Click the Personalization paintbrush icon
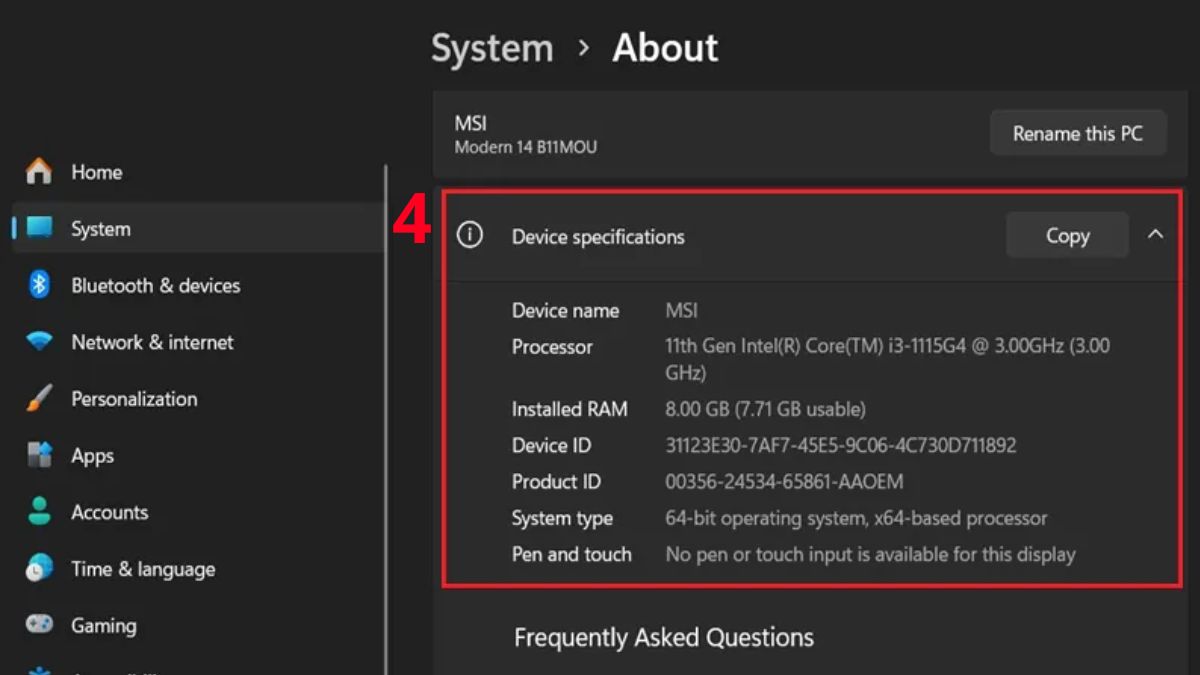Viewport: 1200px width, 675px height. [39, 399]
